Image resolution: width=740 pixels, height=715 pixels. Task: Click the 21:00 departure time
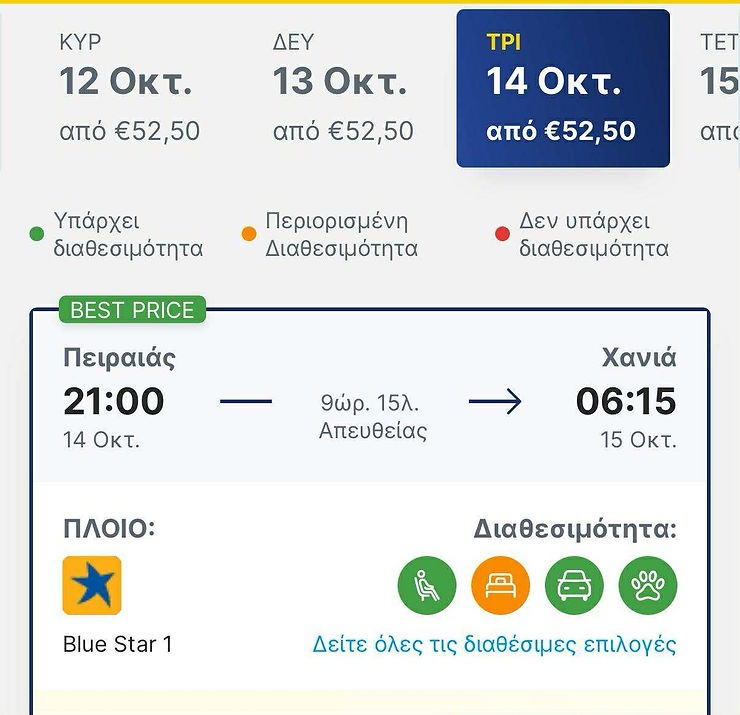point(113,401)
